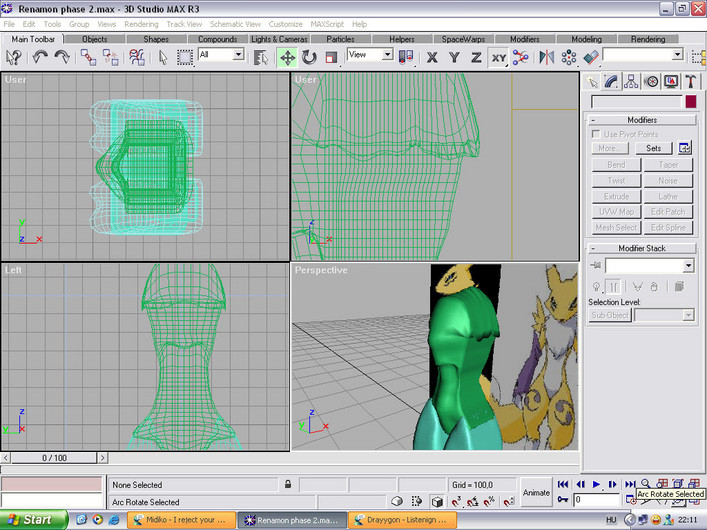Screen dimensions: 707x530
Task: Click the Use Pivot Point Center icon
Action: click(x=406, y=57)
